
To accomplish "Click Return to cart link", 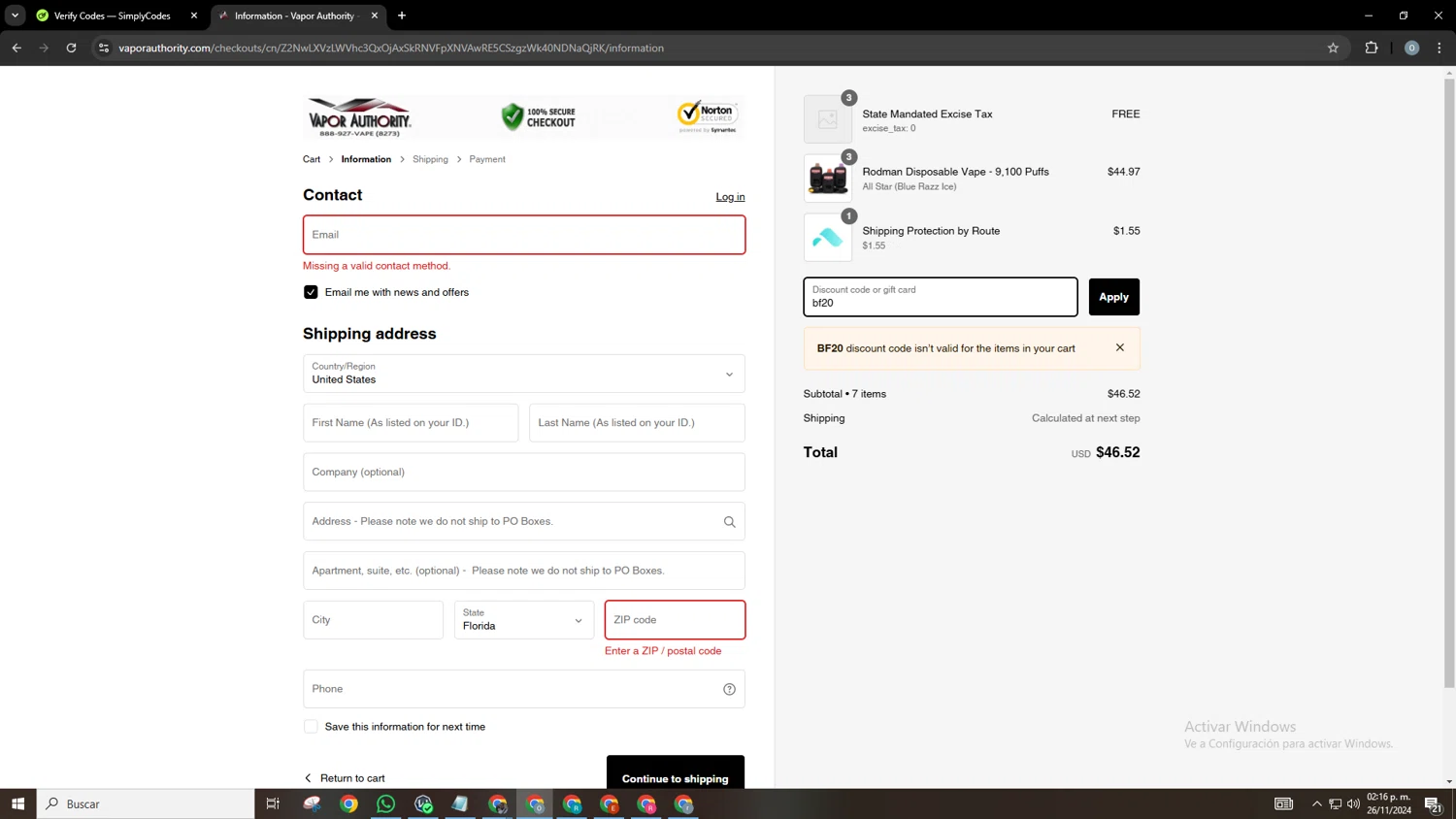I will pyautogui.click(x=345, y=778).
